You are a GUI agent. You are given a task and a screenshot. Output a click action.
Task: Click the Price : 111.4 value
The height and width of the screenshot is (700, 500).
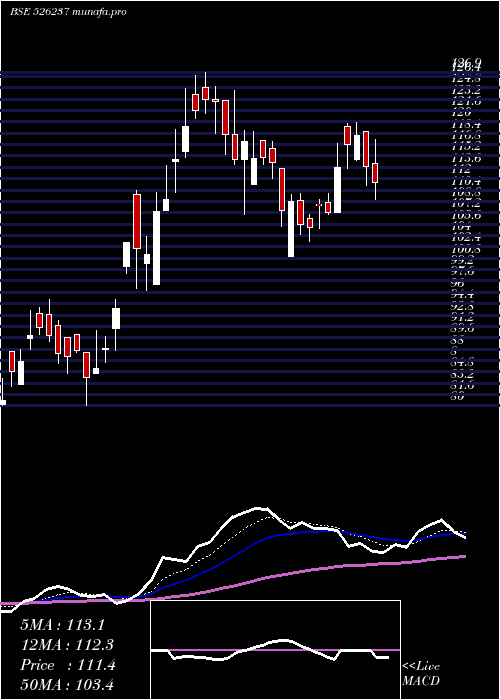coord(68,665)
